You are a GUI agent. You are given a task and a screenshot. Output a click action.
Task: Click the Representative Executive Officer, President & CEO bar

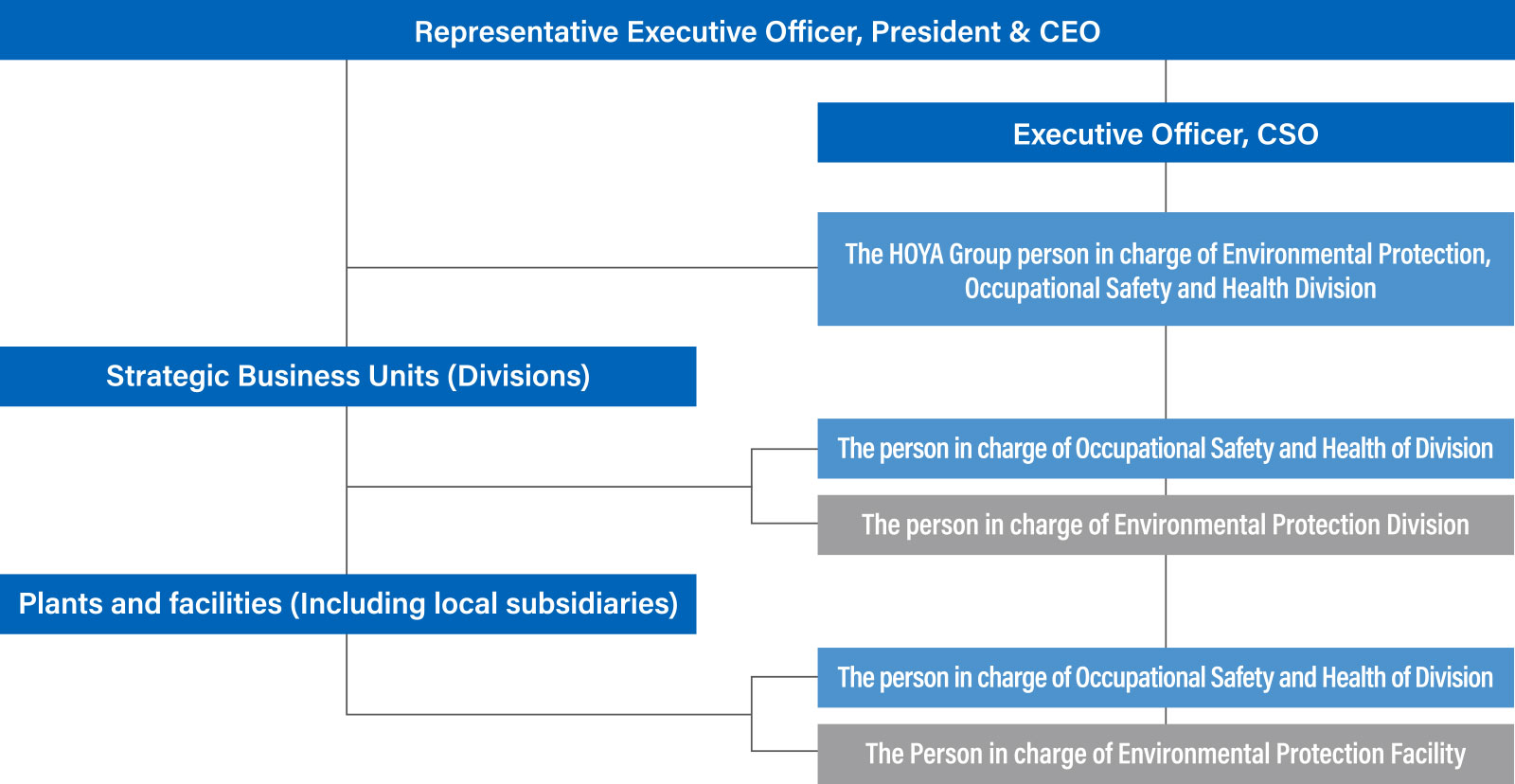(x=757, y=30)
